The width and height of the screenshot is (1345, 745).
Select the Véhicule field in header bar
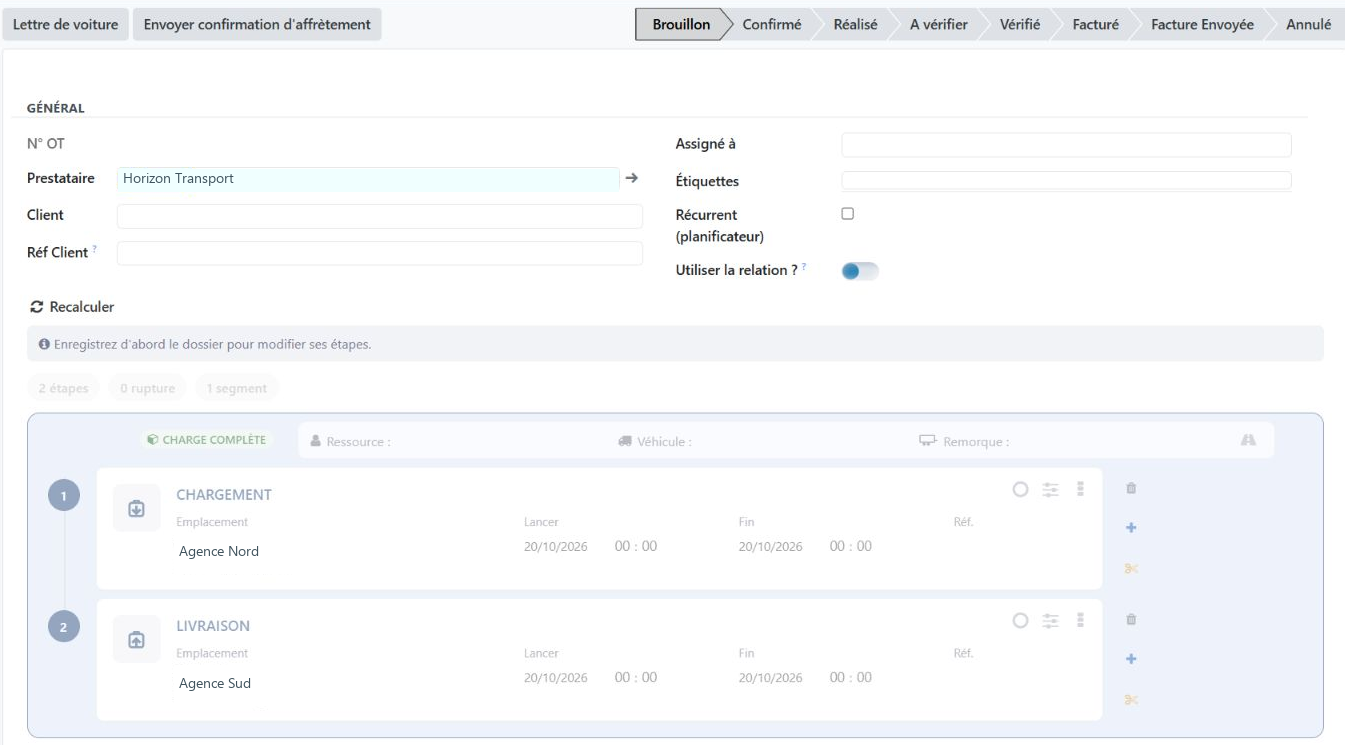point(655,441)
